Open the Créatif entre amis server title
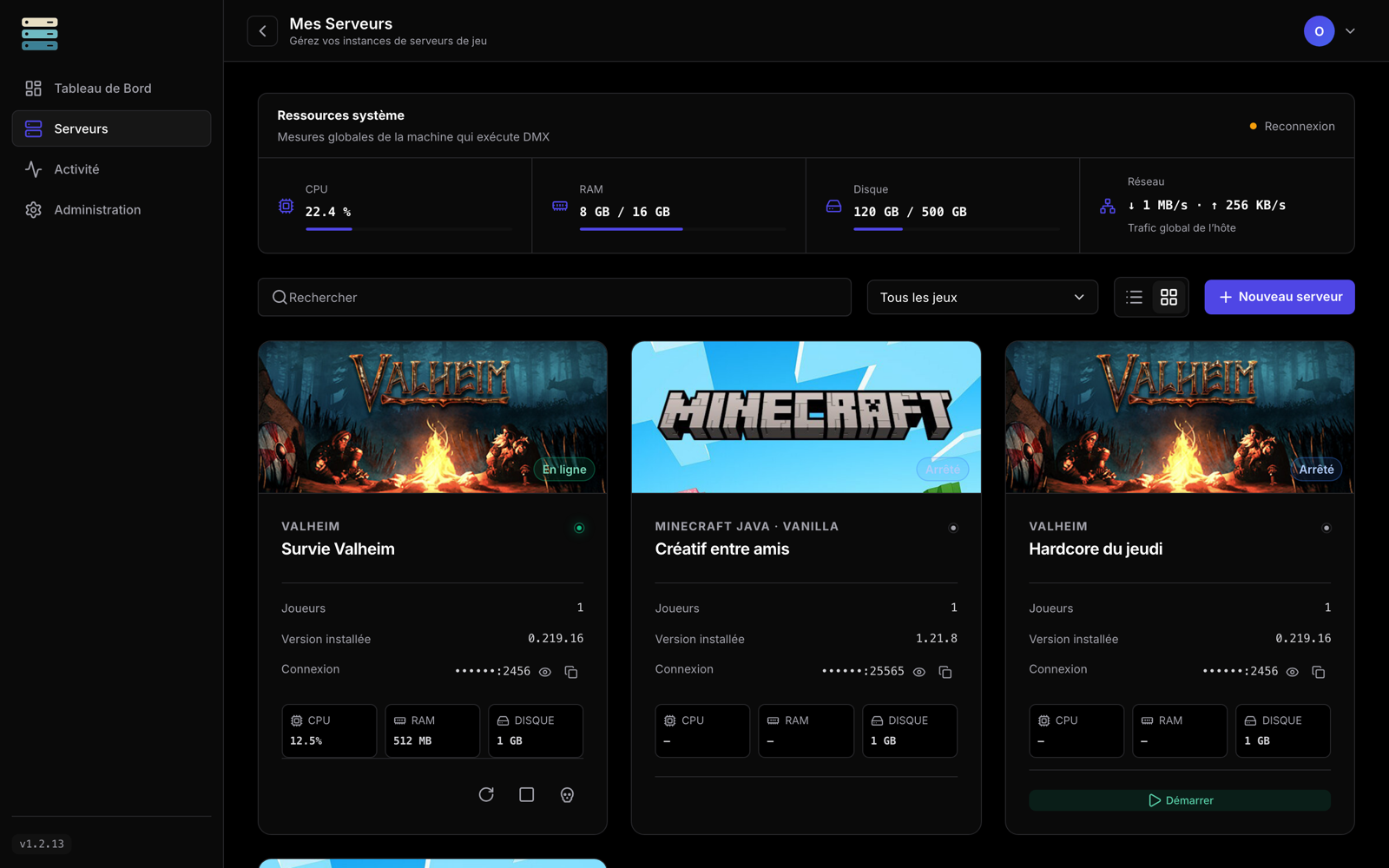Viewport: 1389px width, 868px height. point(722,549)
